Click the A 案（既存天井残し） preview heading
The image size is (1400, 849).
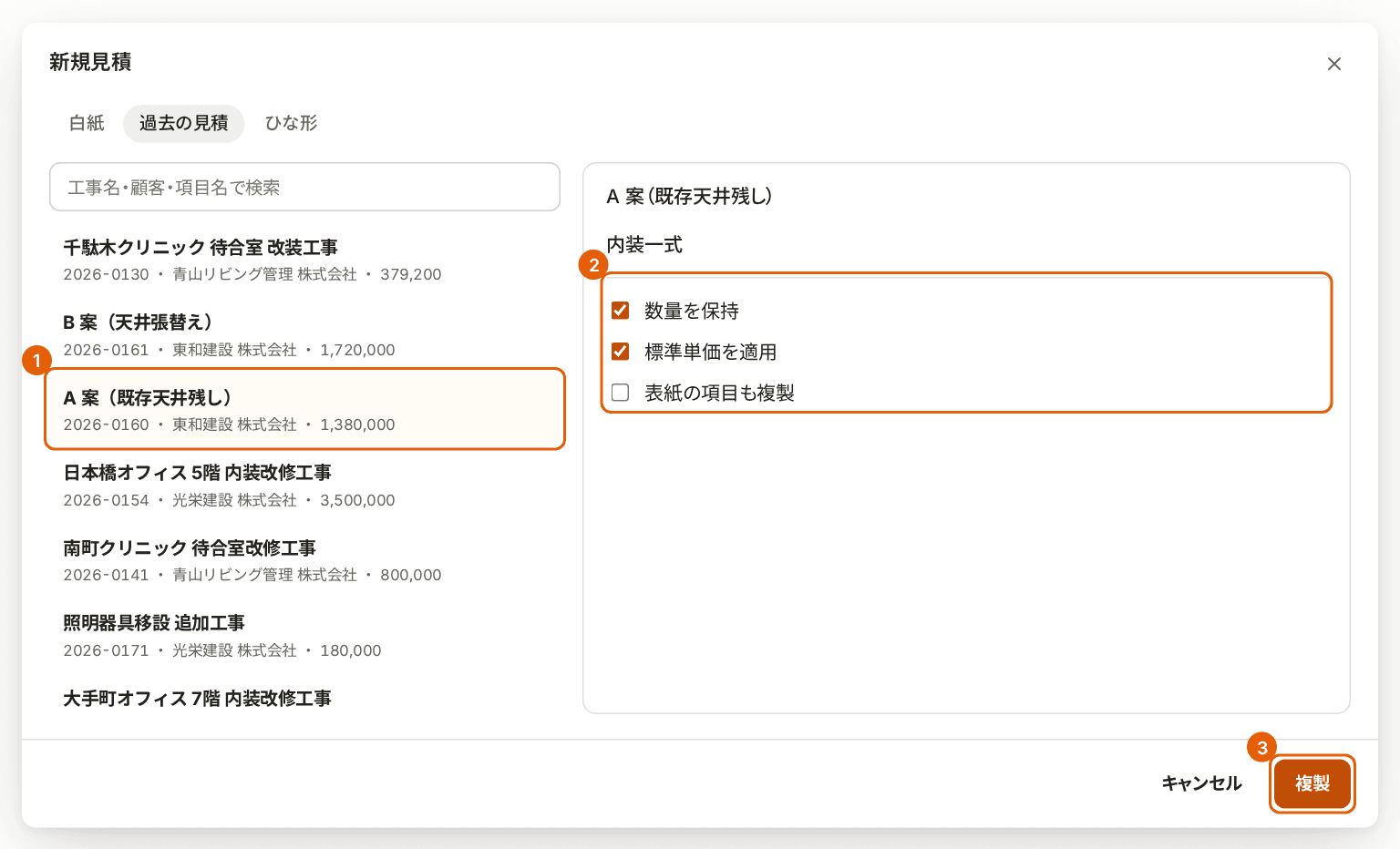(x=690, y=196)
